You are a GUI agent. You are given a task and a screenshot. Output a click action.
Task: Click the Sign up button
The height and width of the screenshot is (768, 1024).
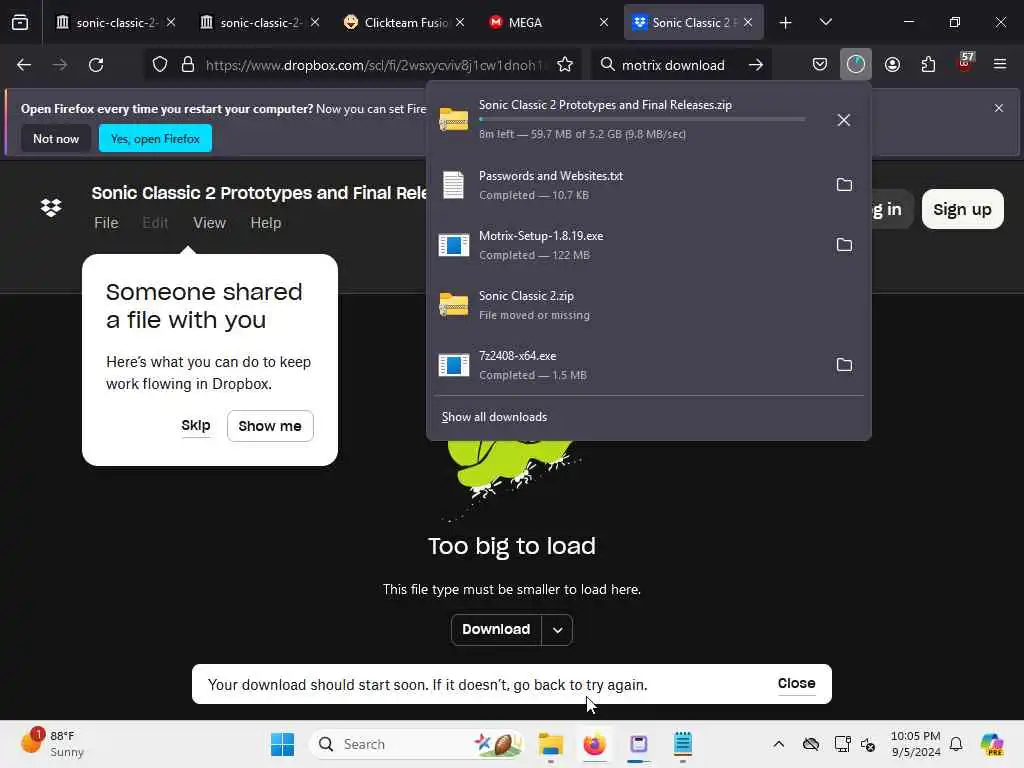pos(962,210)
